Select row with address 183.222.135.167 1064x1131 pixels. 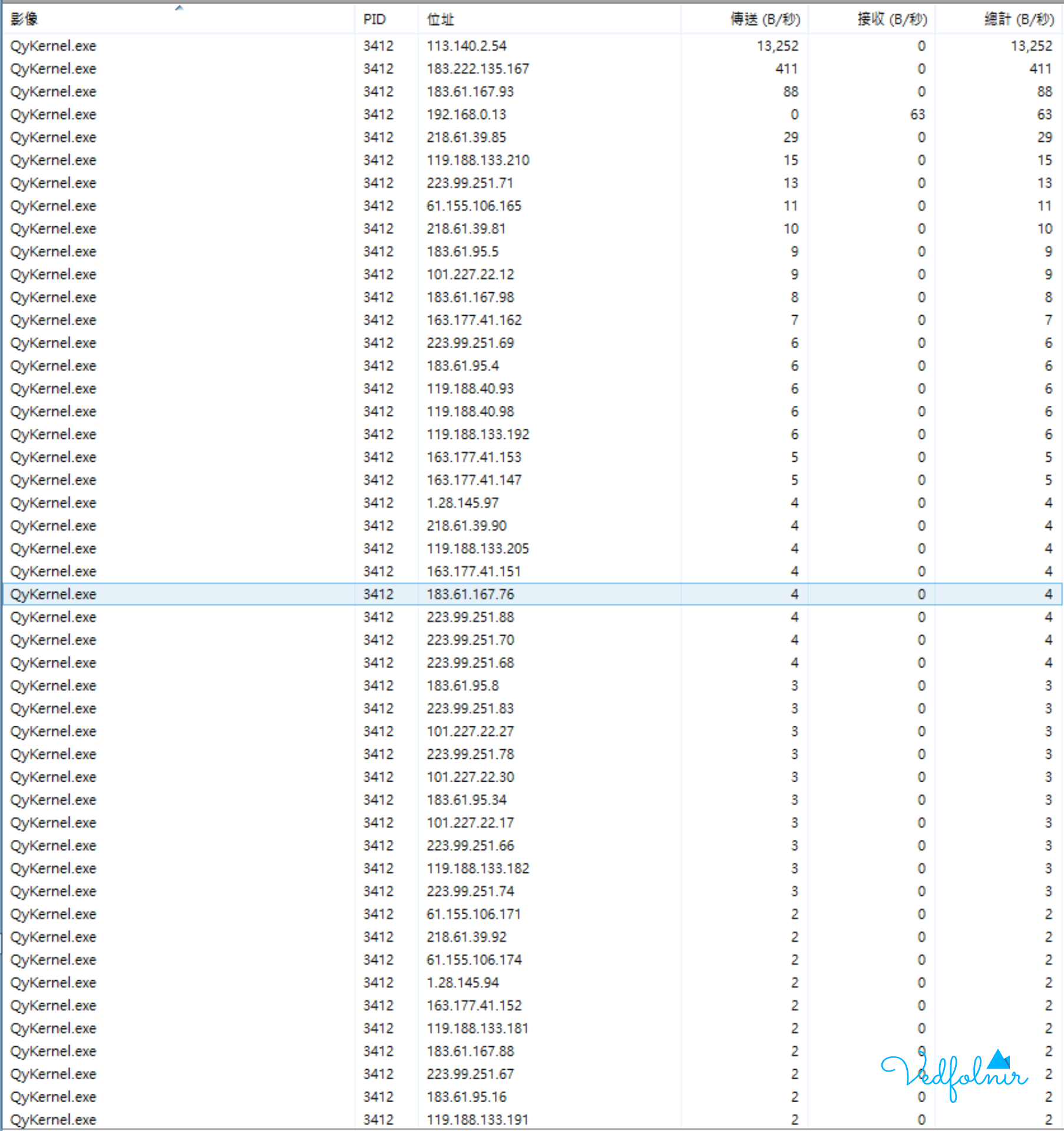point(532,69)
